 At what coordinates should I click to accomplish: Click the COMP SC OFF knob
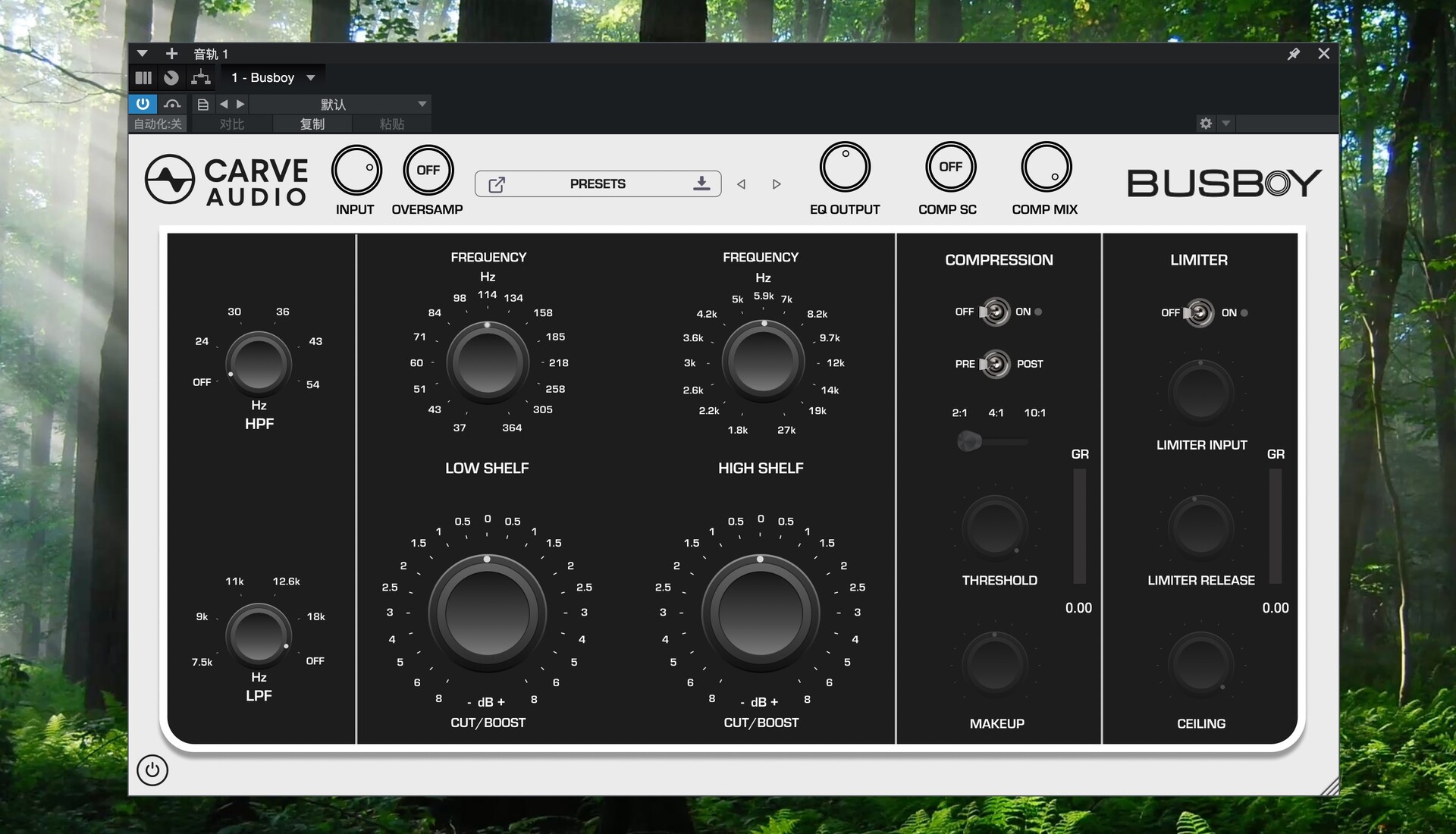tap(950, 167)
